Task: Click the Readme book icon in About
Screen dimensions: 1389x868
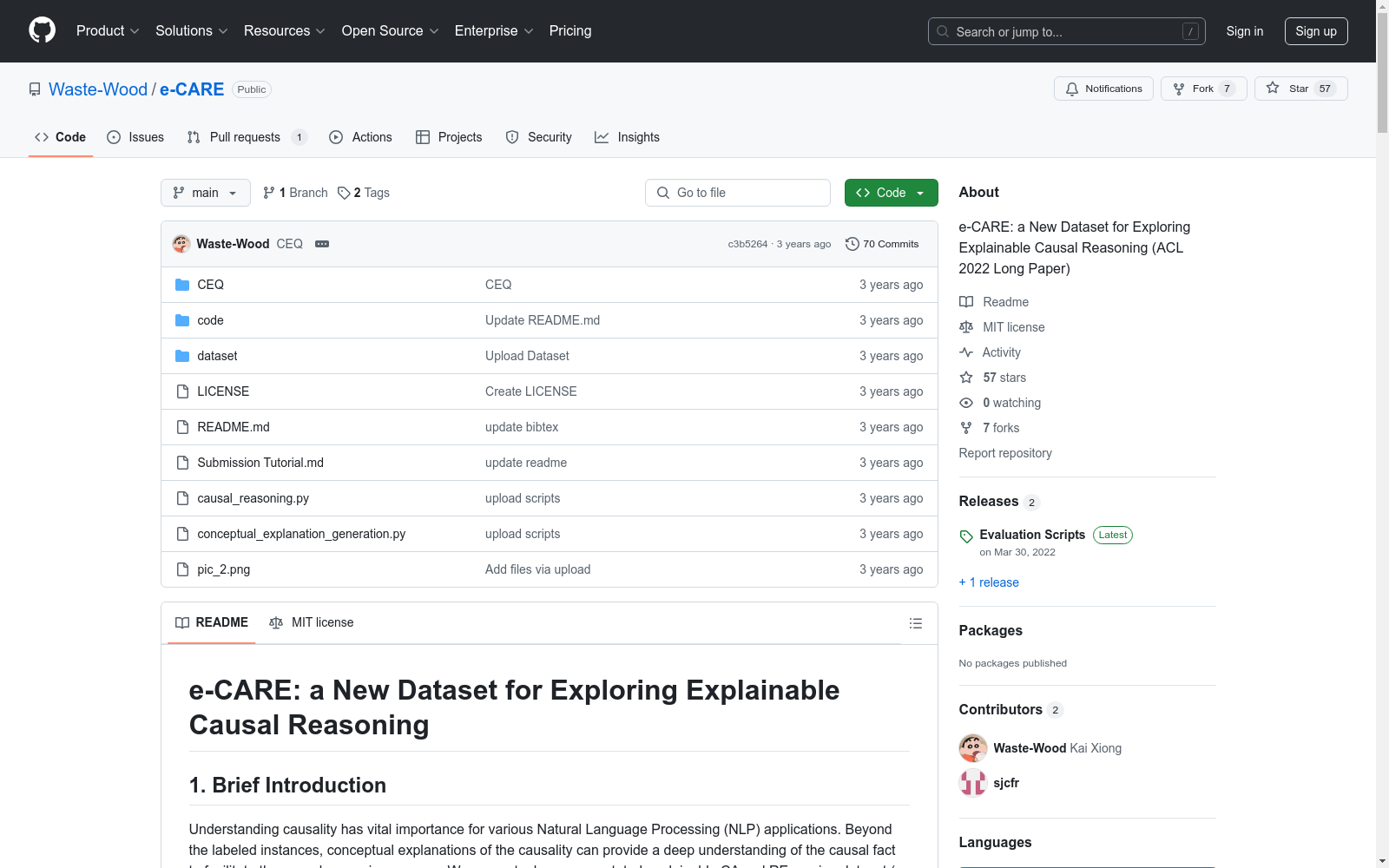Action: click(966, 302)
